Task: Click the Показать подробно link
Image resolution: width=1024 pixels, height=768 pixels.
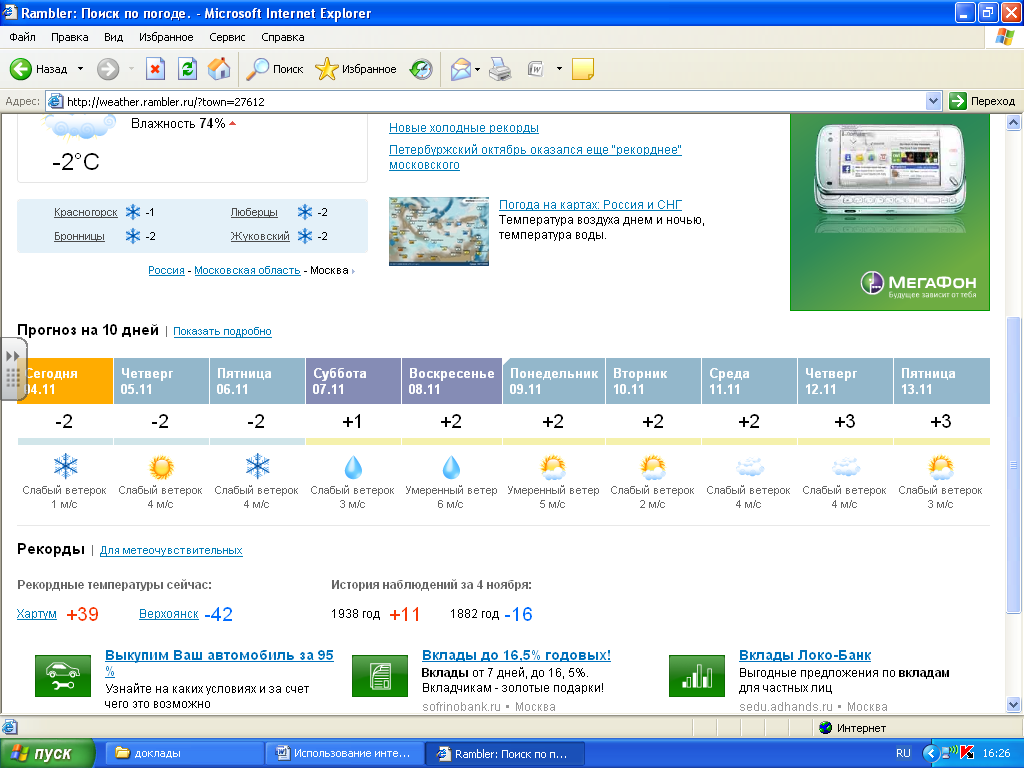Action: click(222, 331)
